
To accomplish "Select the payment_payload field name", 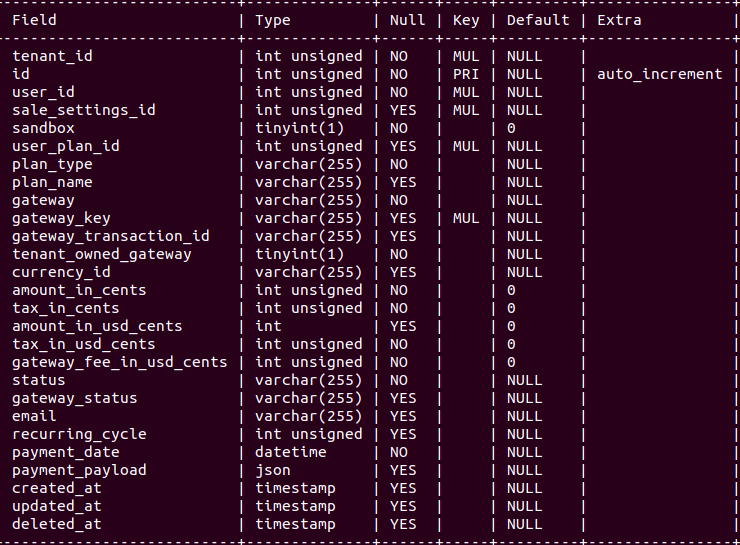I will tap(79, 470).
